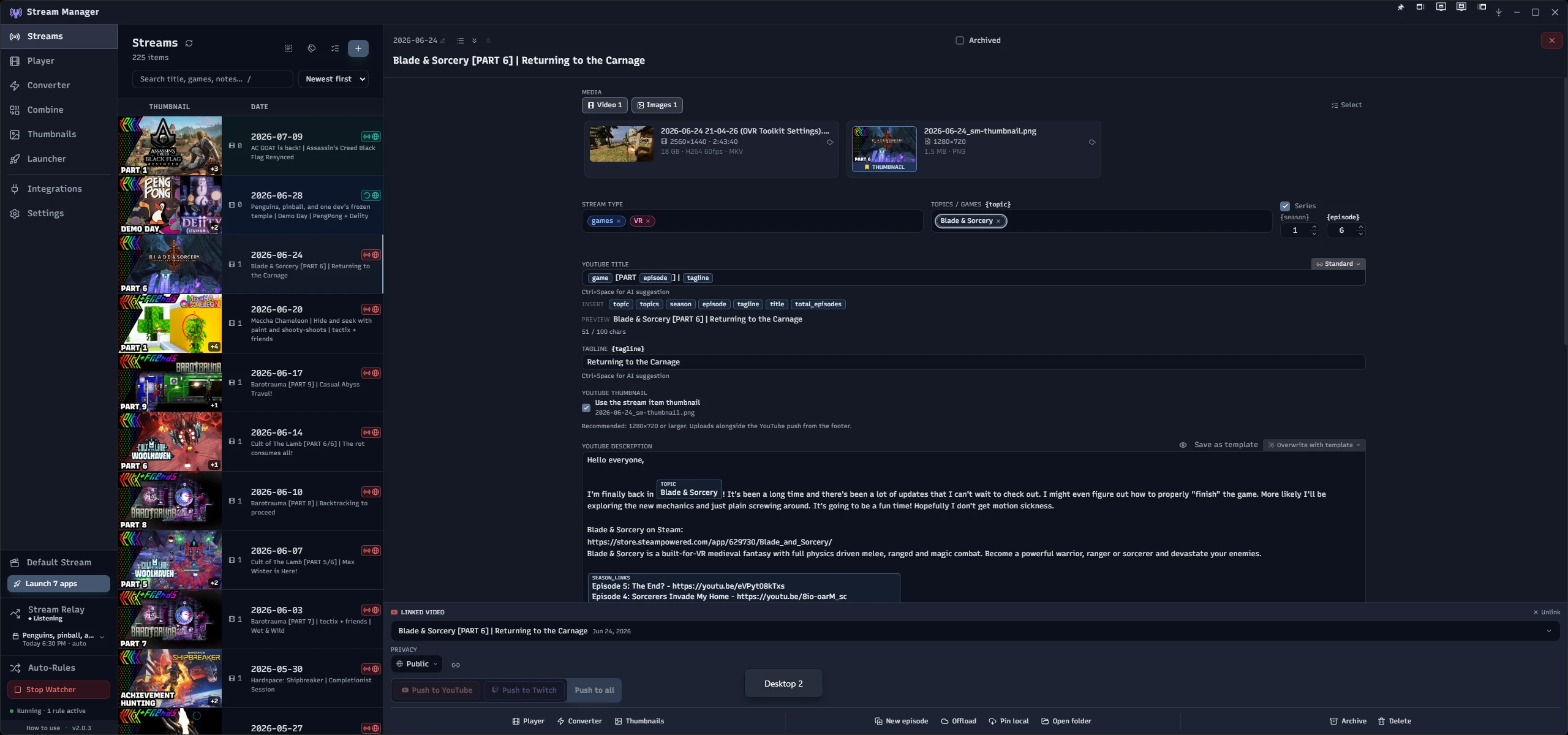Image resolution: width=1568 pixels, height=735 pixels.
Task: Click Pin local in the footer
Action: pos(1009,722)
